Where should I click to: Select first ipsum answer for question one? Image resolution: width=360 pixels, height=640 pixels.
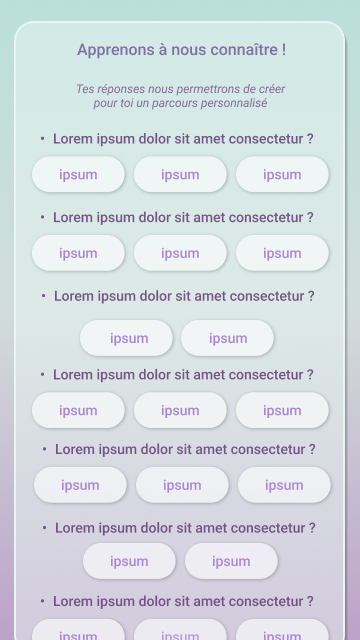pyautogui.click(x=78, y=174)
